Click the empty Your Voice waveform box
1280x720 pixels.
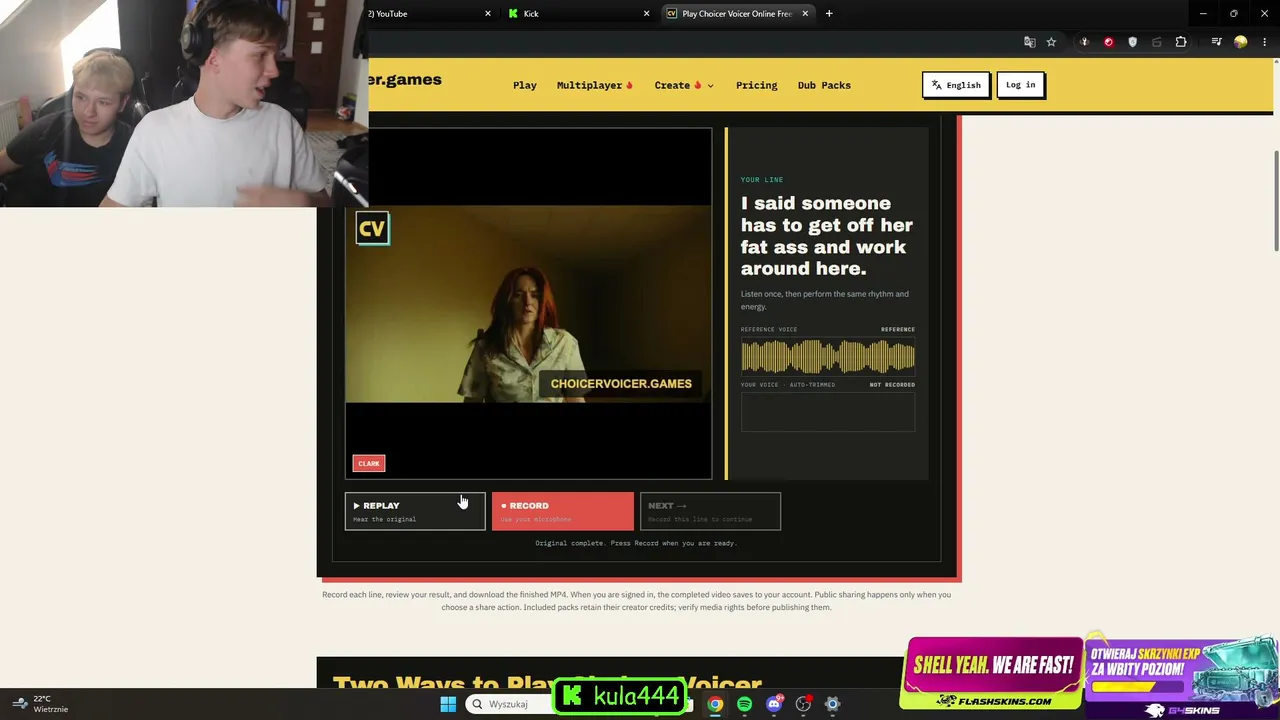point(828,411)
